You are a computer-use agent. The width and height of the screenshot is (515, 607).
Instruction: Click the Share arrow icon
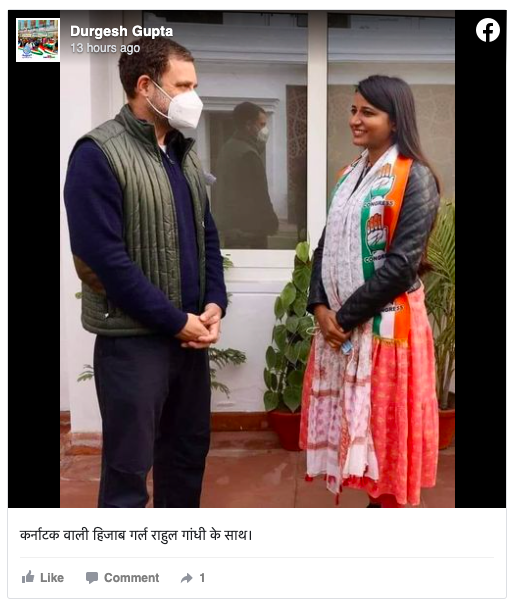pyautogui.click(x=187, y=578)
